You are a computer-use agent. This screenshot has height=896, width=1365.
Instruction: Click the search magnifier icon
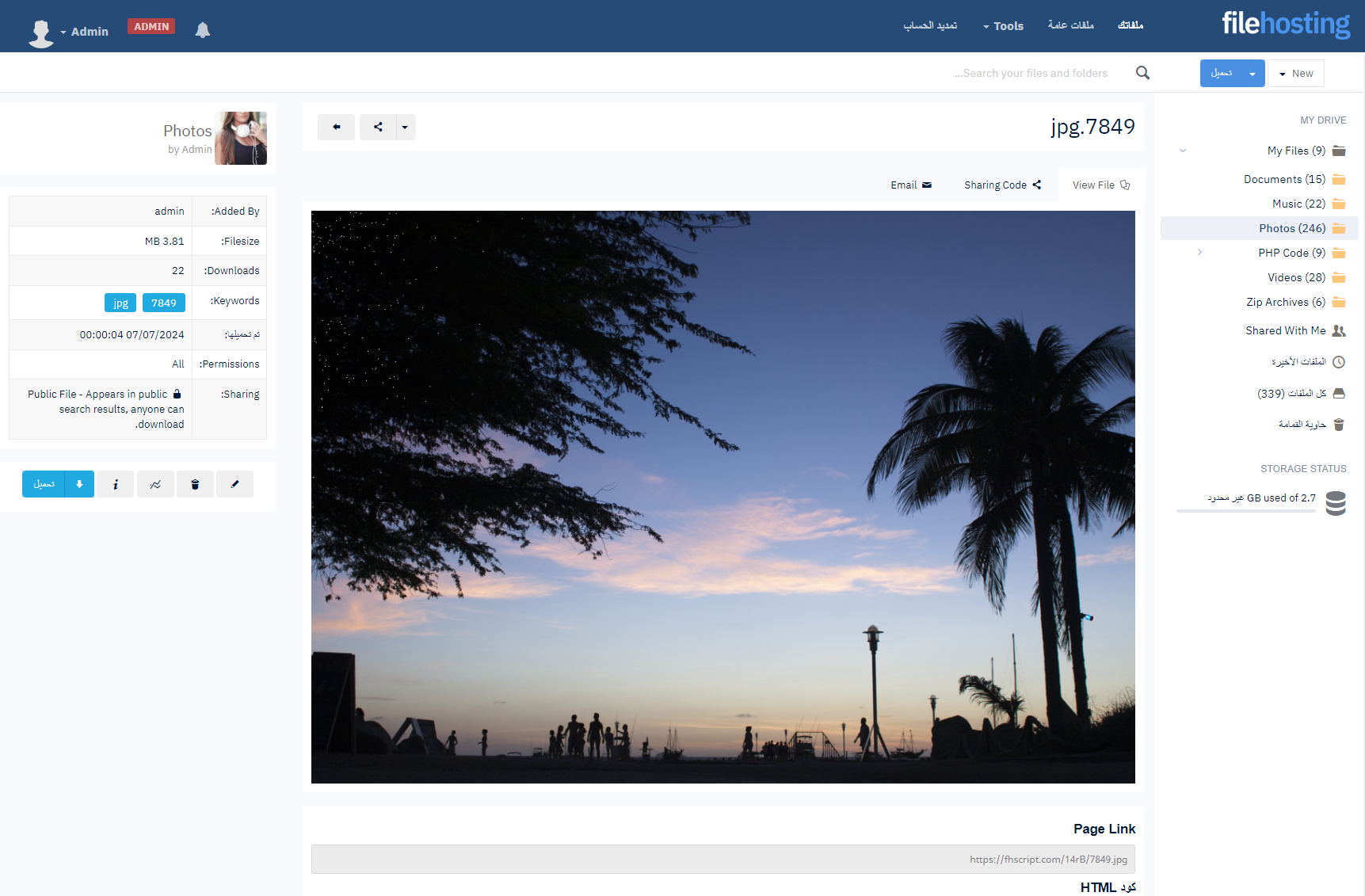tap(1142, 73)
